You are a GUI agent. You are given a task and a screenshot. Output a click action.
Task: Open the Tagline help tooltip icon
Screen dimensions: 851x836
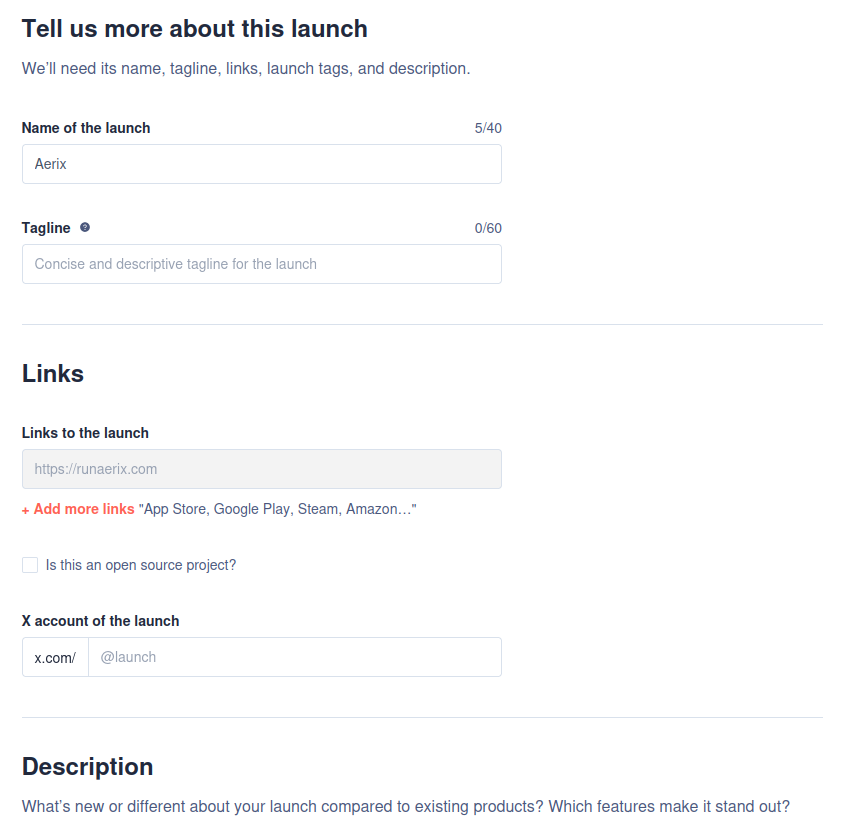coord(84,227)
